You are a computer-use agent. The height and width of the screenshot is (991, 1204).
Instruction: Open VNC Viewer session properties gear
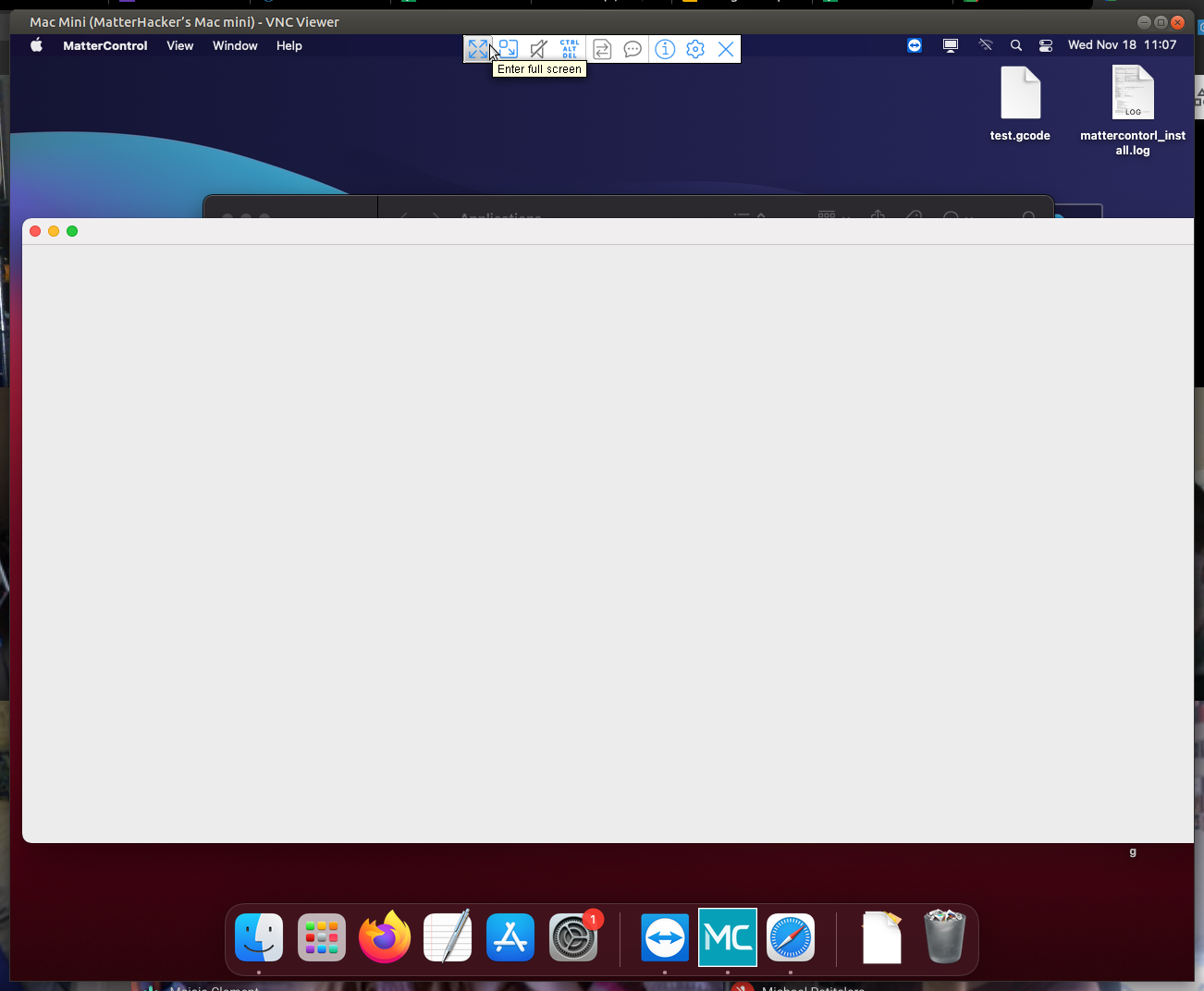[695, 49]
